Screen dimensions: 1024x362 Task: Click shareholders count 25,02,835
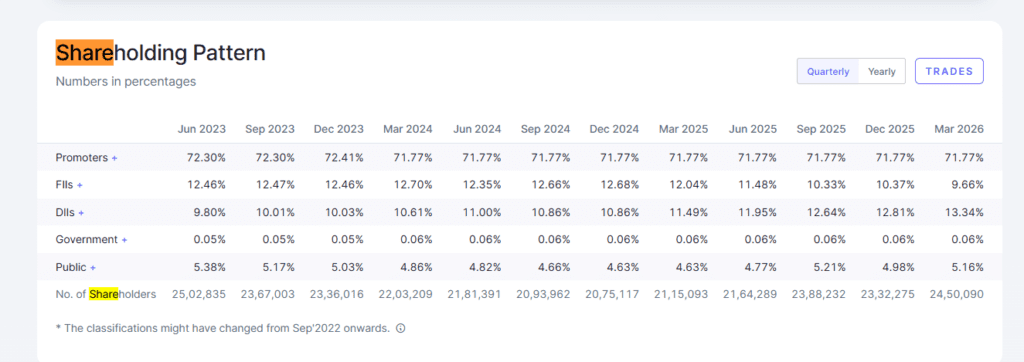tap(199, 295)
